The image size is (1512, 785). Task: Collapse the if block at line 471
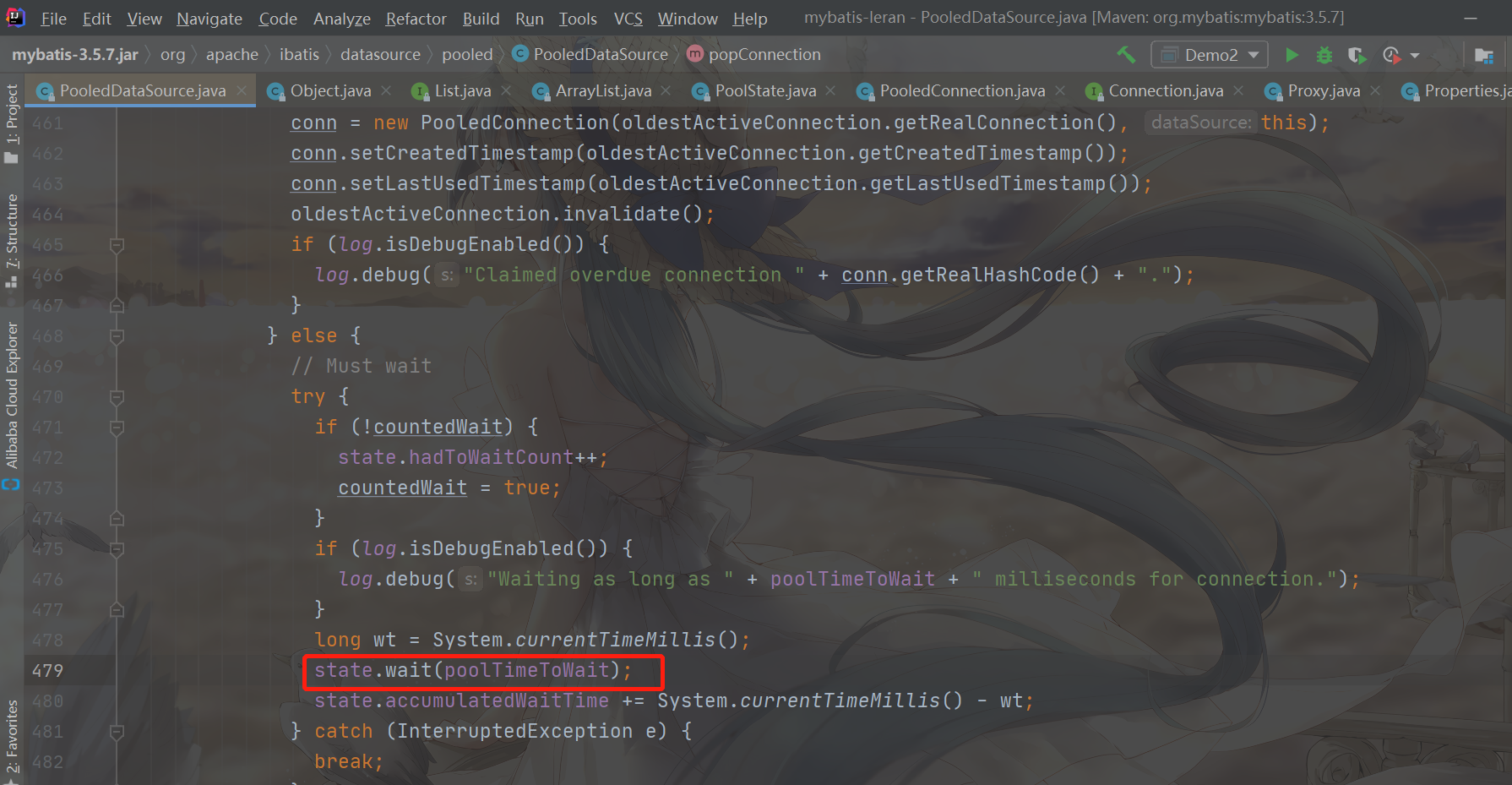point(117,428)
